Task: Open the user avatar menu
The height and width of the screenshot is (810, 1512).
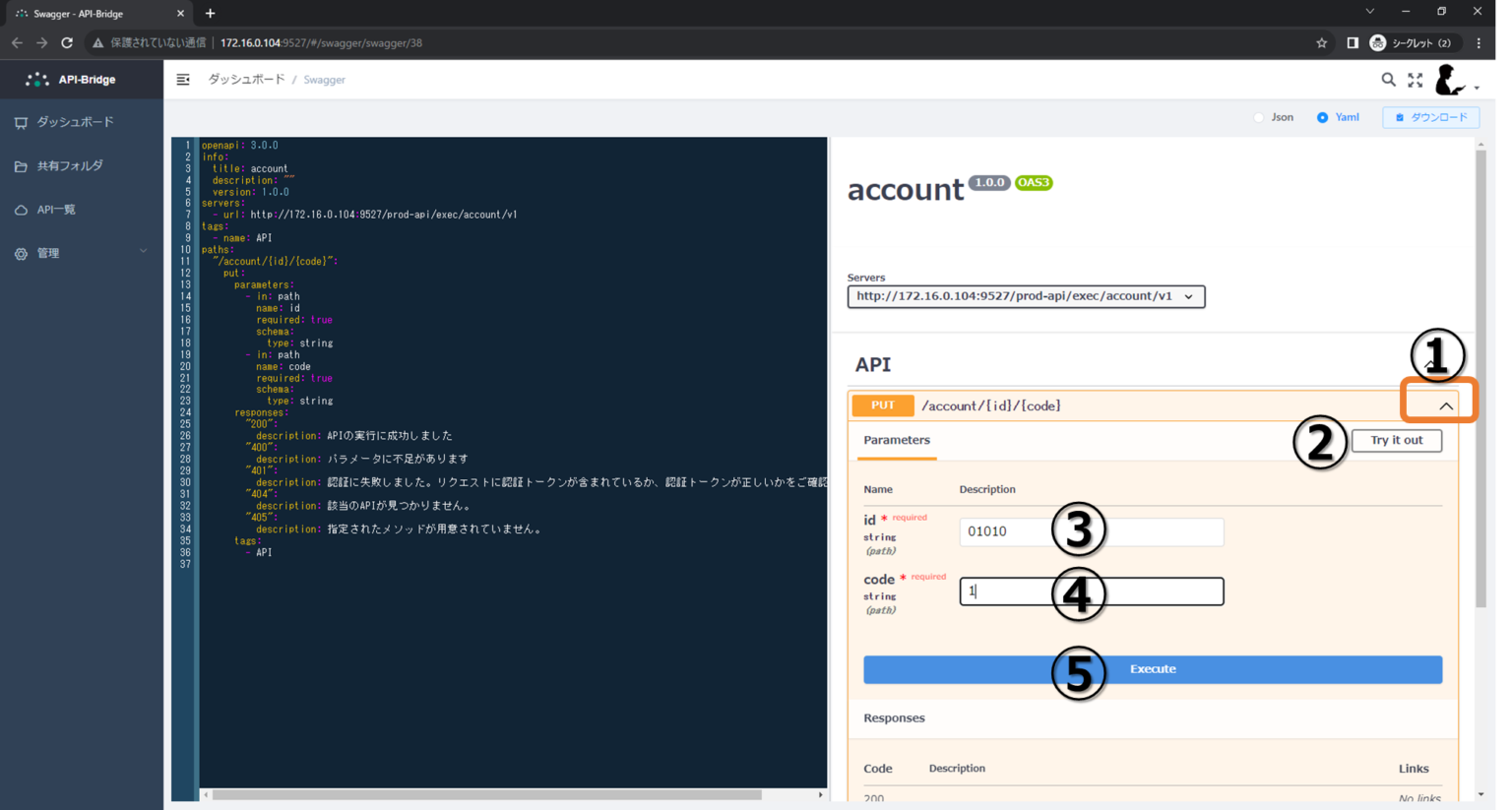Action: 1449,80
